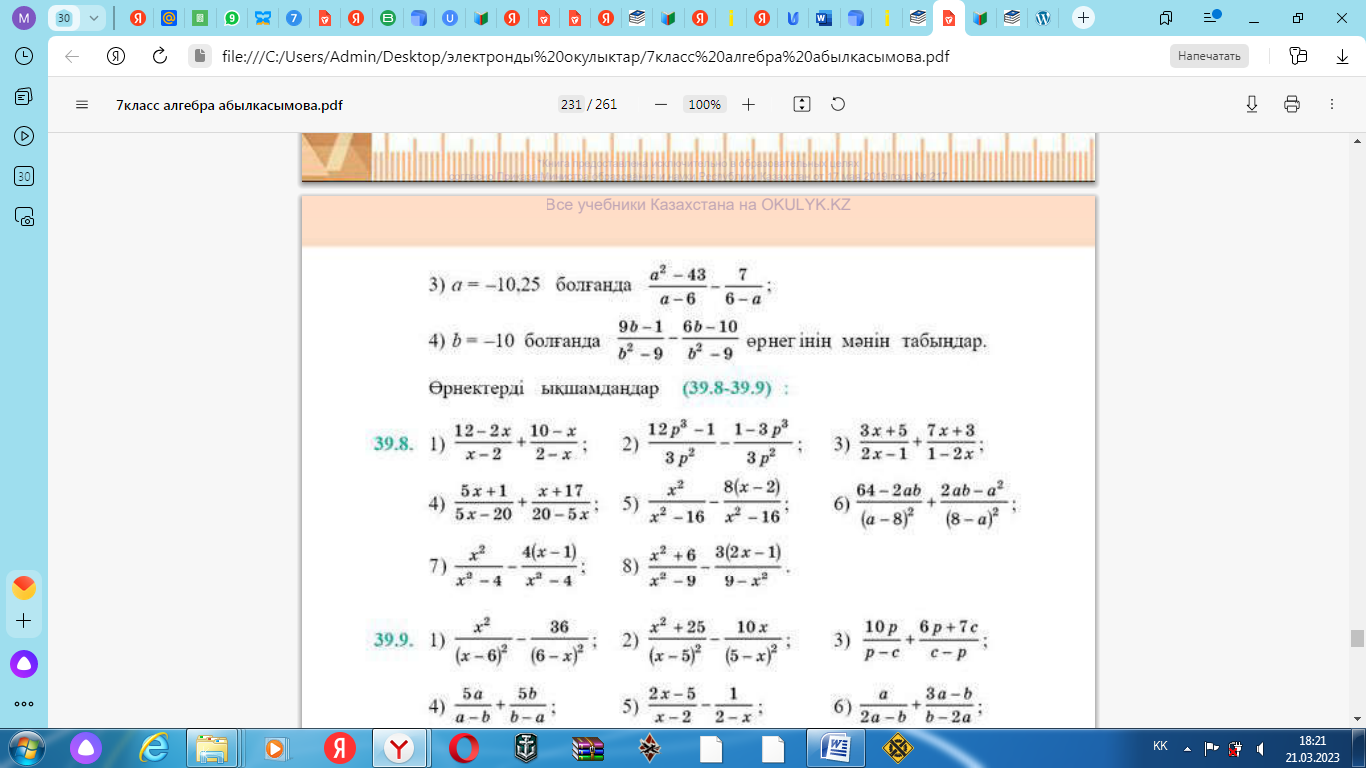Open the extensions icon next to Напечатать
Viewport: 1366px width, 768px height.
point(1298,56)
